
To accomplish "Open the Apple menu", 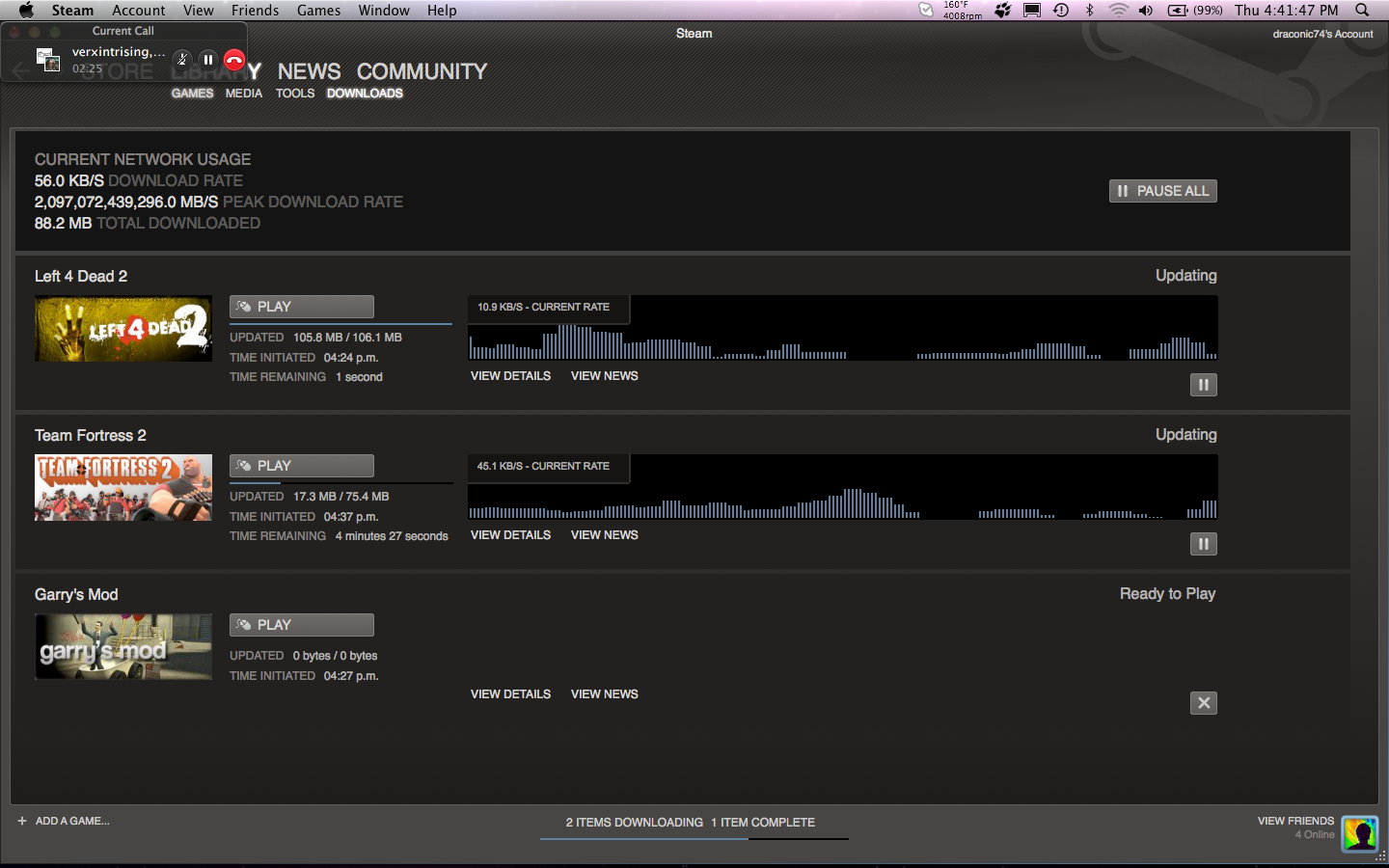I will pos(26,11).
